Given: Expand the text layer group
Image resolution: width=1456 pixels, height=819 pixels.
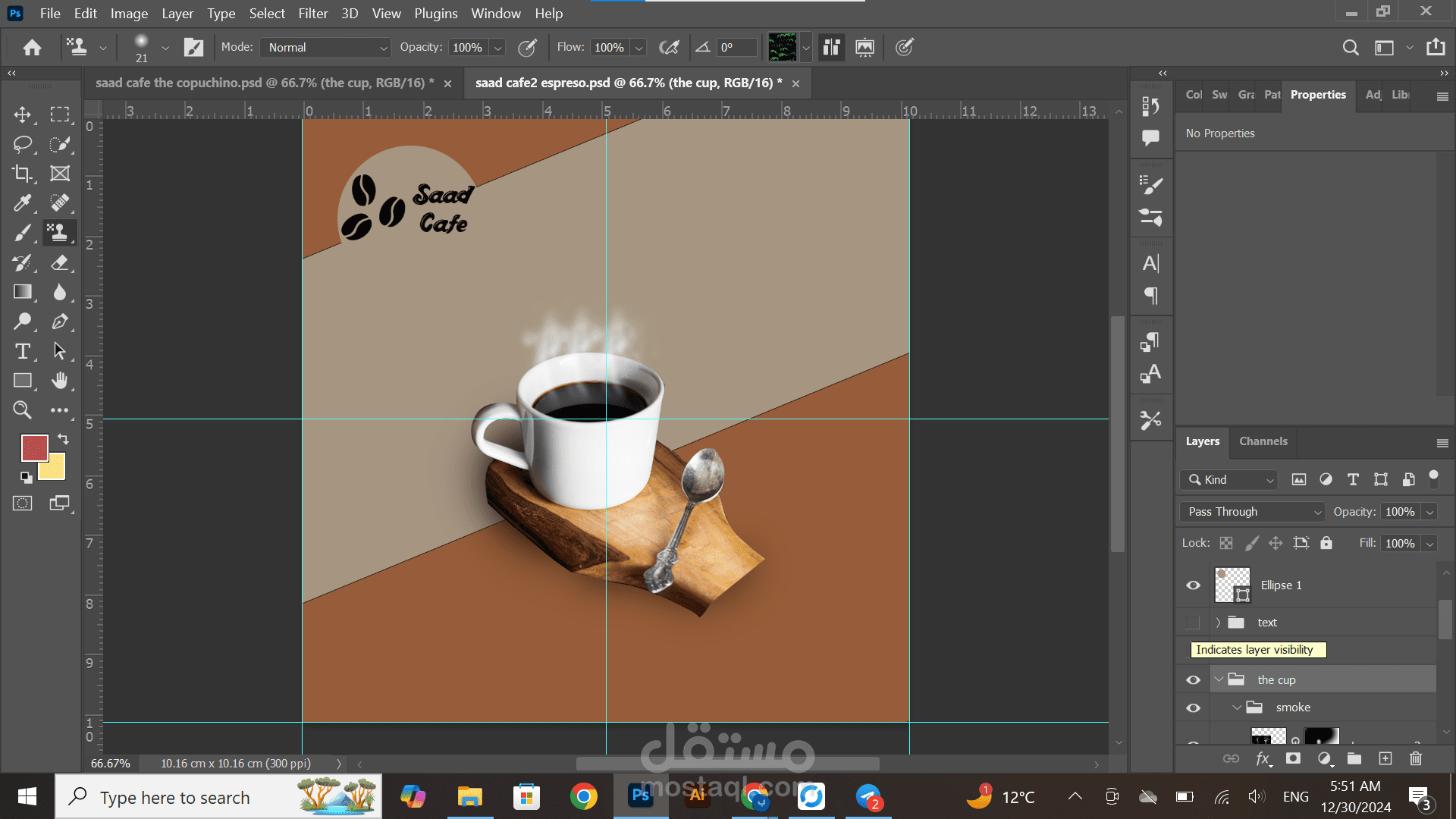Looking at the screenshot, I should click(x=1218, y=623).
